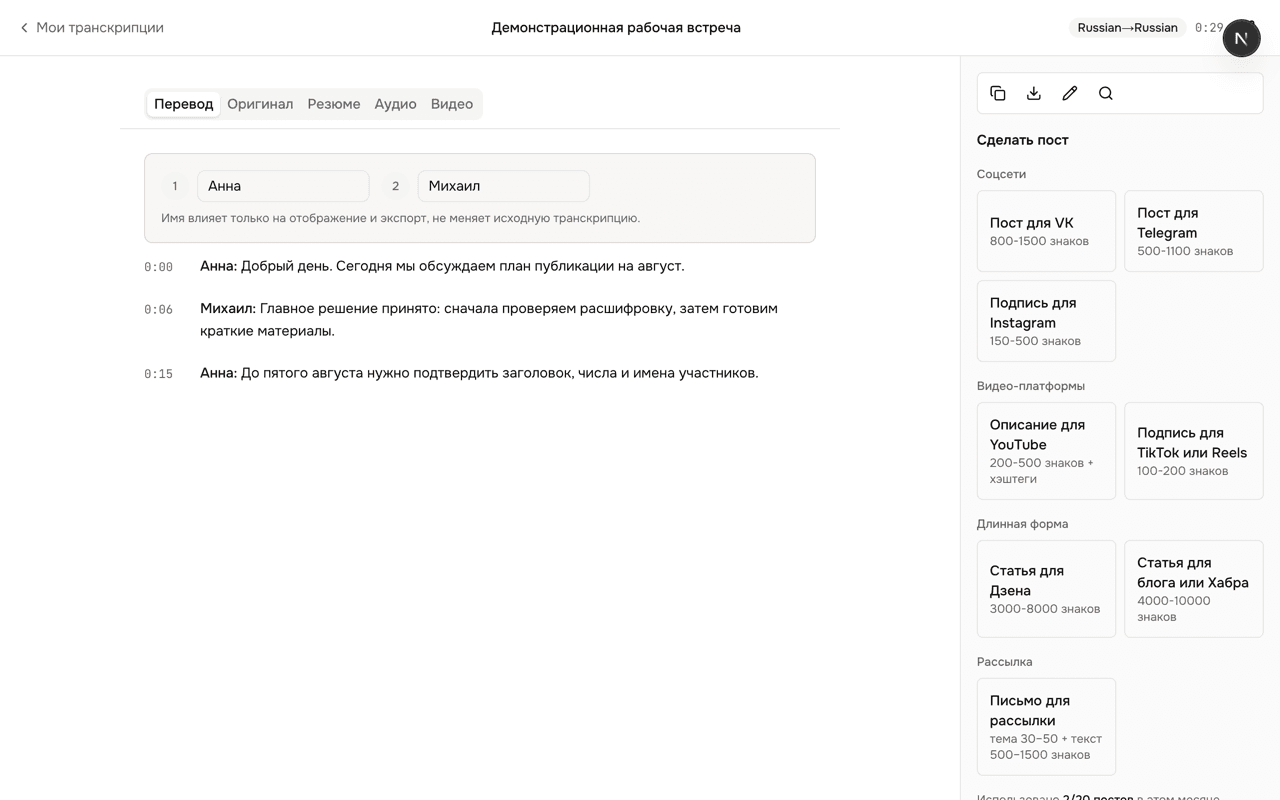The image size is (1280, 800).
Task: Select the Перевод tab
Action: click(184, 104)
